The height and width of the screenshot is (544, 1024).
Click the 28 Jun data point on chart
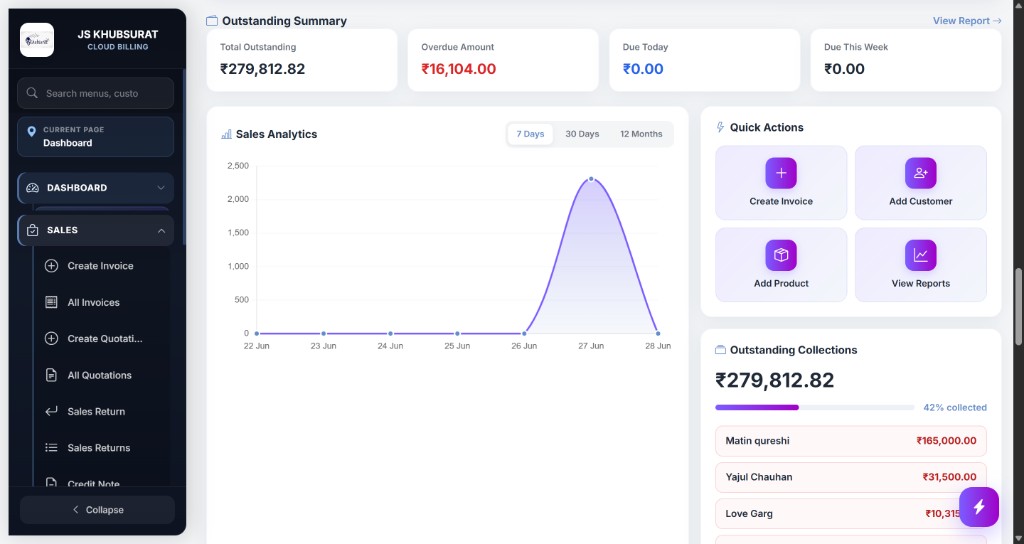pyautogui.click(x=658, y=334)
